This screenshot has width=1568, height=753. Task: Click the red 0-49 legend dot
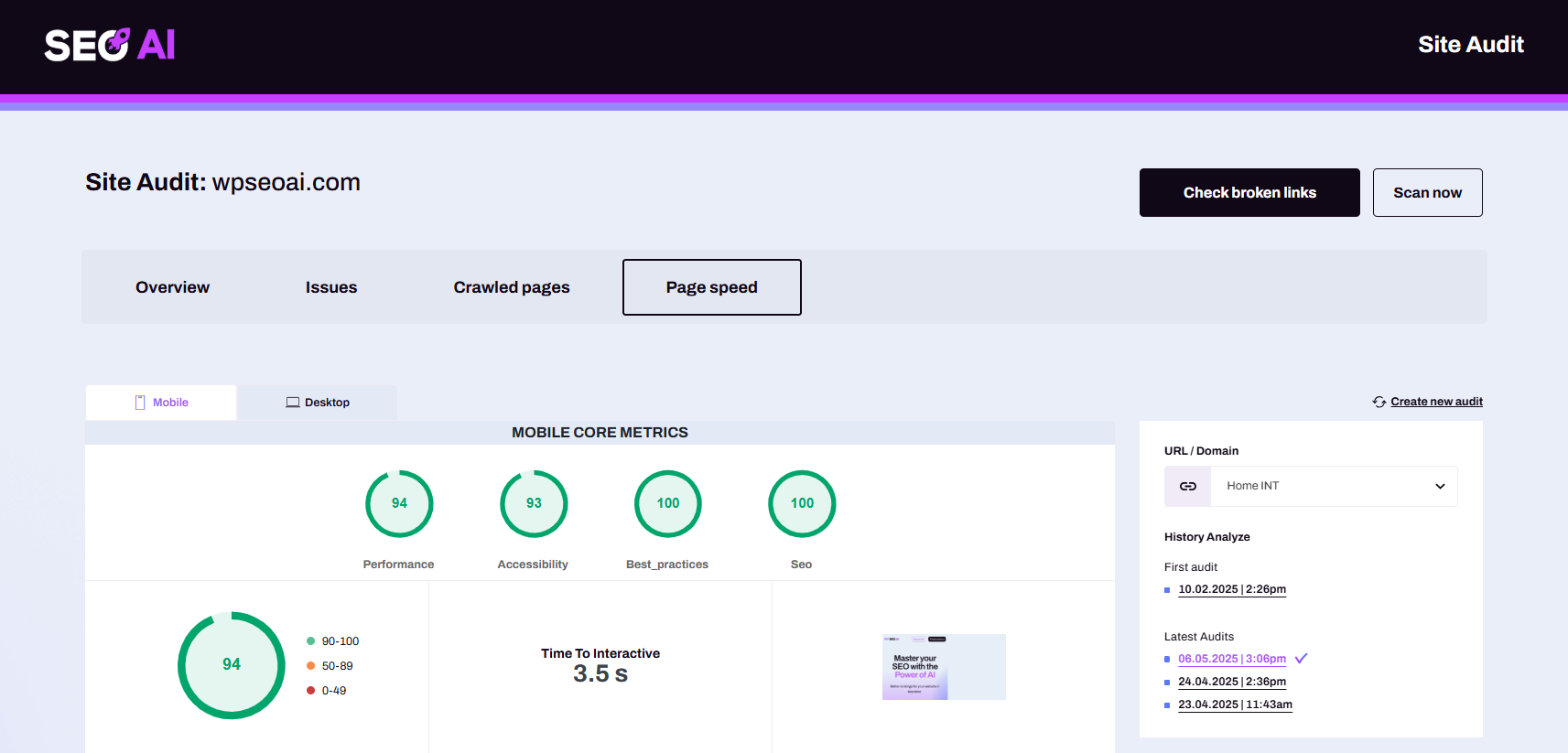[311, 691]
